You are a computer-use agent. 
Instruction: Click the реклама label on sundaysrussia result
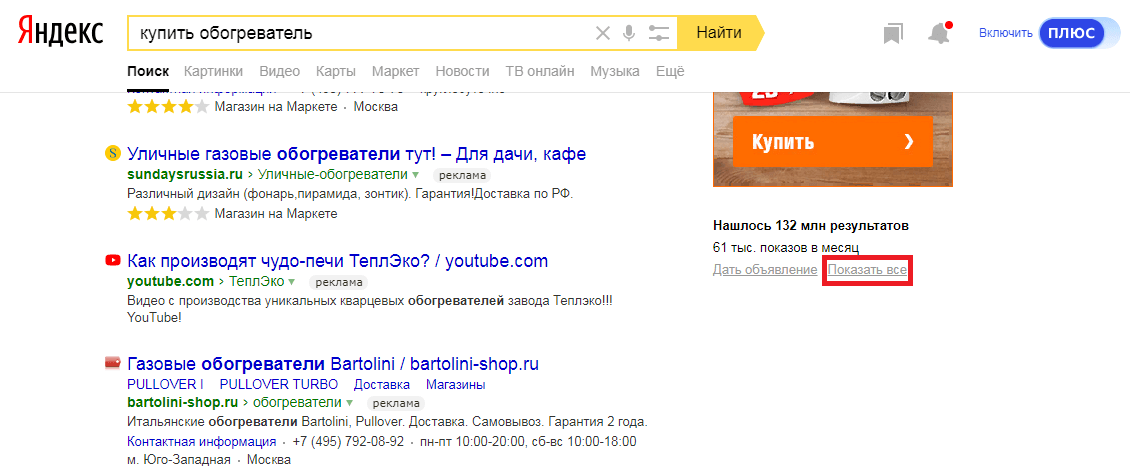(x=461, y=175)
